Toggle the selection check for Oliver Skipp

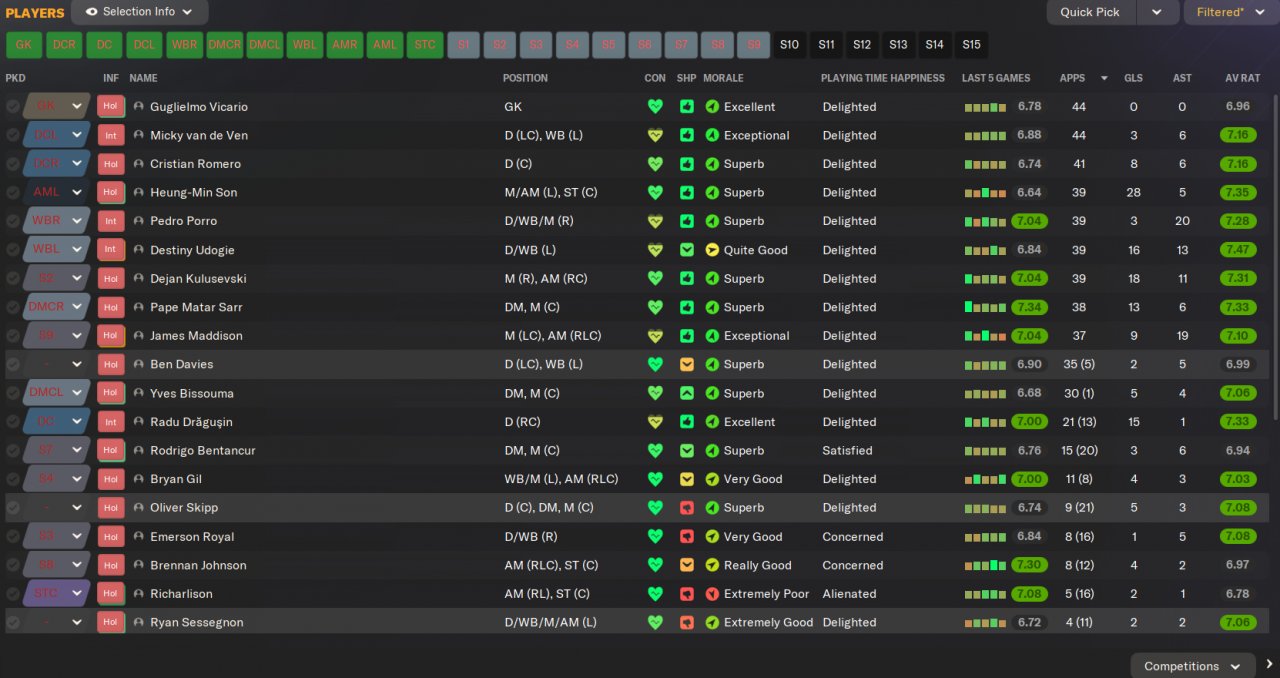click(x=12, y=507)
